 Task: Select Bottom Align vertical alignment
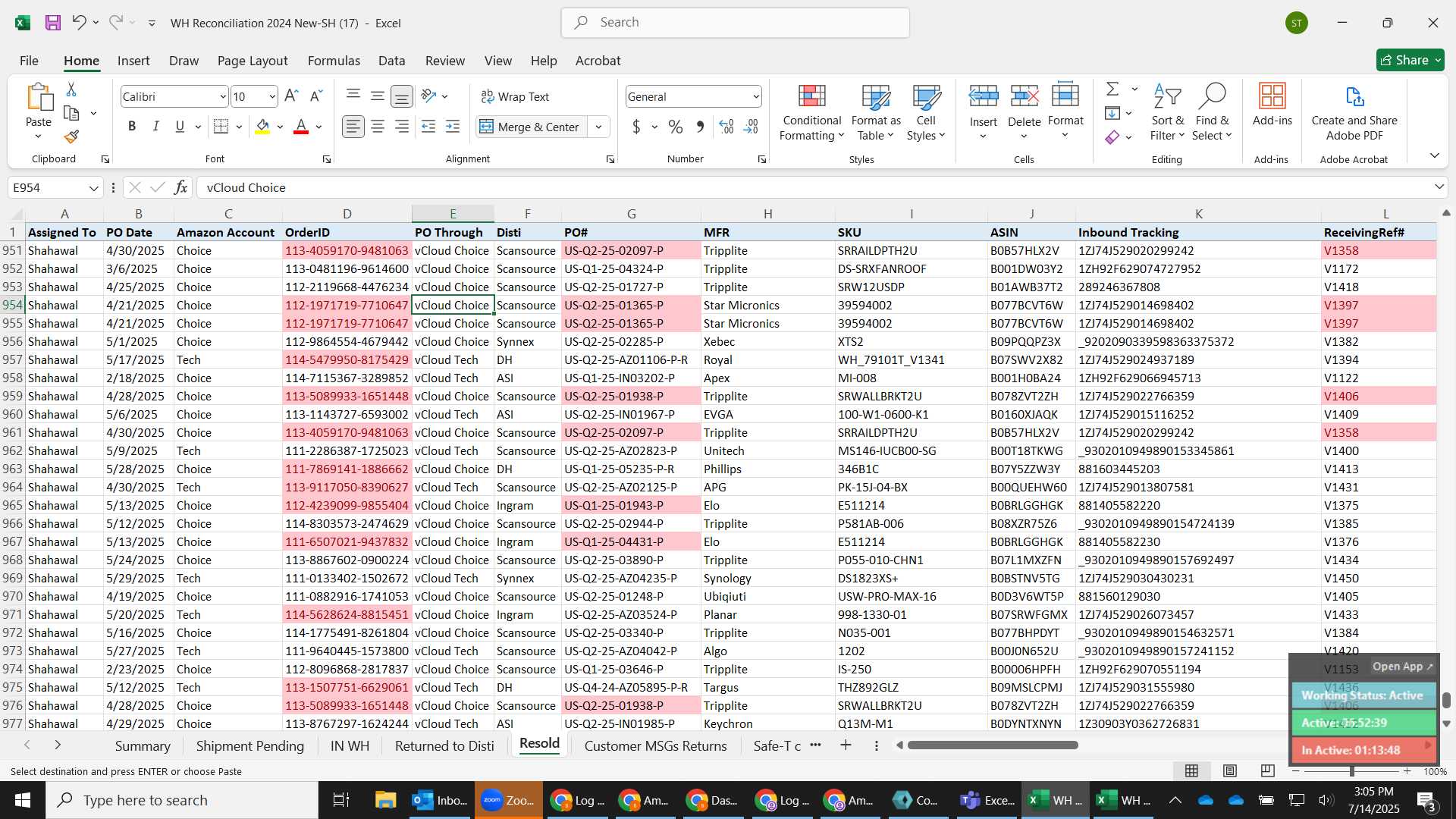click(402, 96)
